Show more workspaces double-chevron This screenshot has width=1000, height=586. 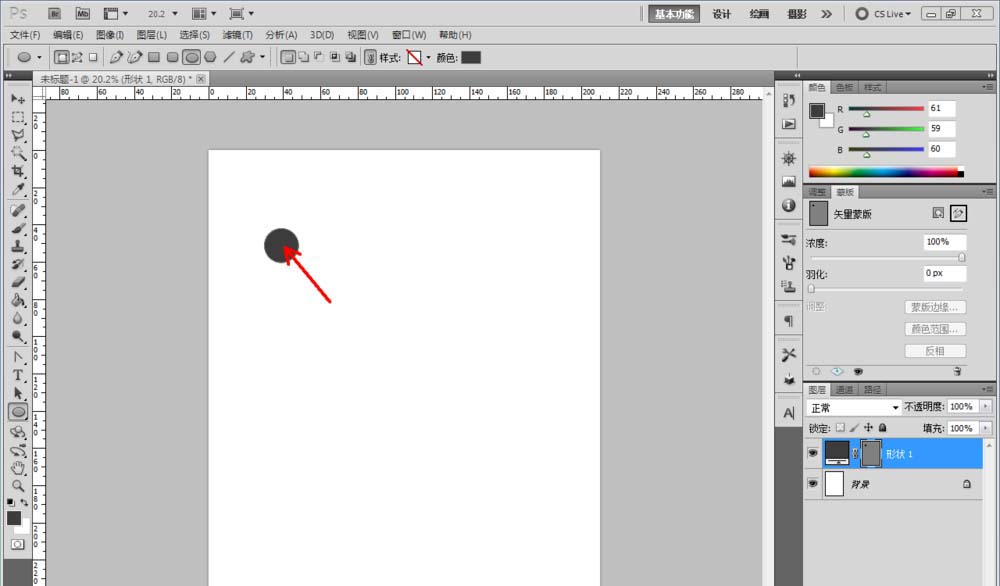click(x=827, y=13)
